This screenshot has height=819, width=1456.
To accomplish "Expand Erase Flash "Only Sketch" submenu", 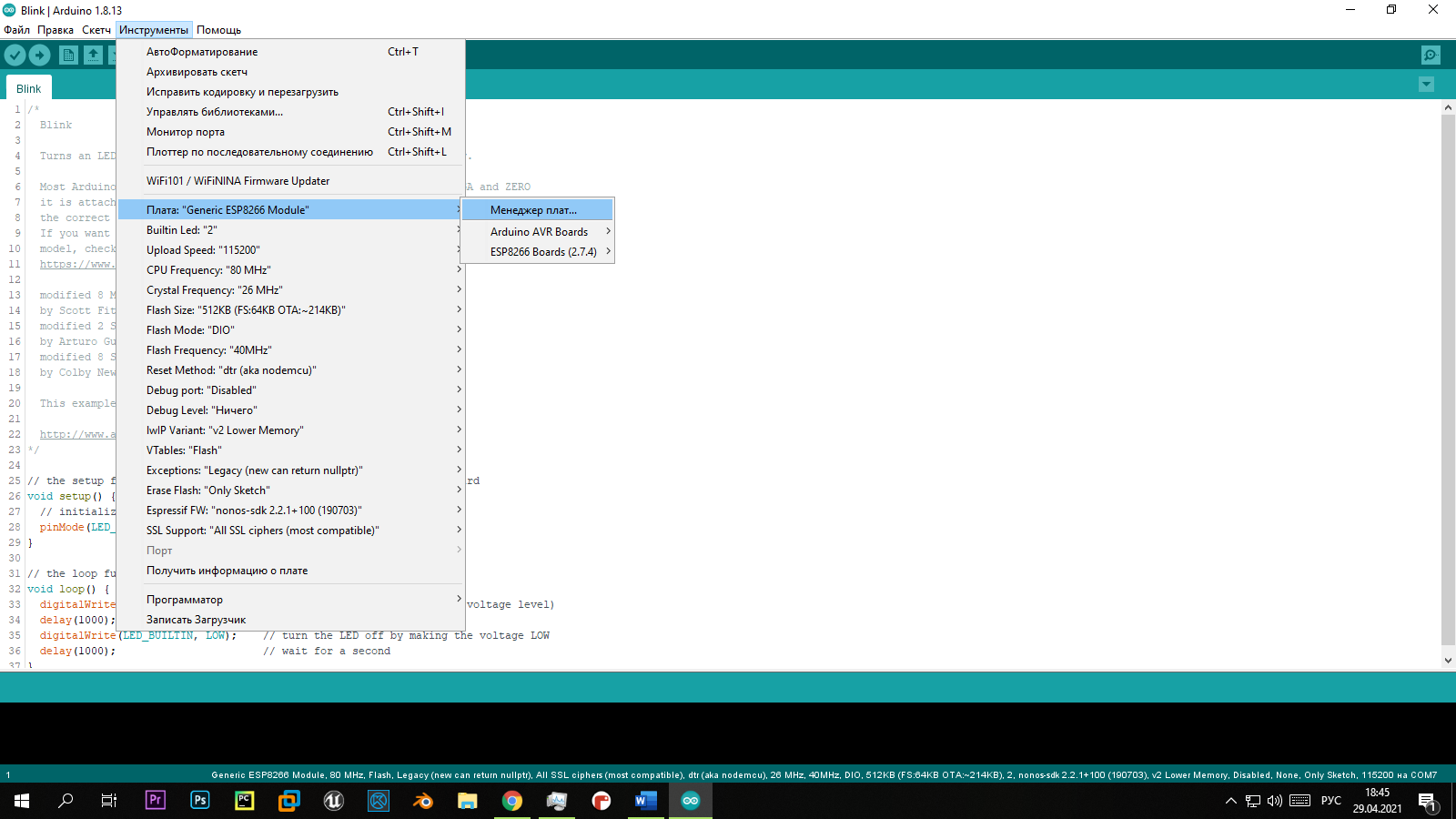I will pyautogui.click(x=290, y=490).
